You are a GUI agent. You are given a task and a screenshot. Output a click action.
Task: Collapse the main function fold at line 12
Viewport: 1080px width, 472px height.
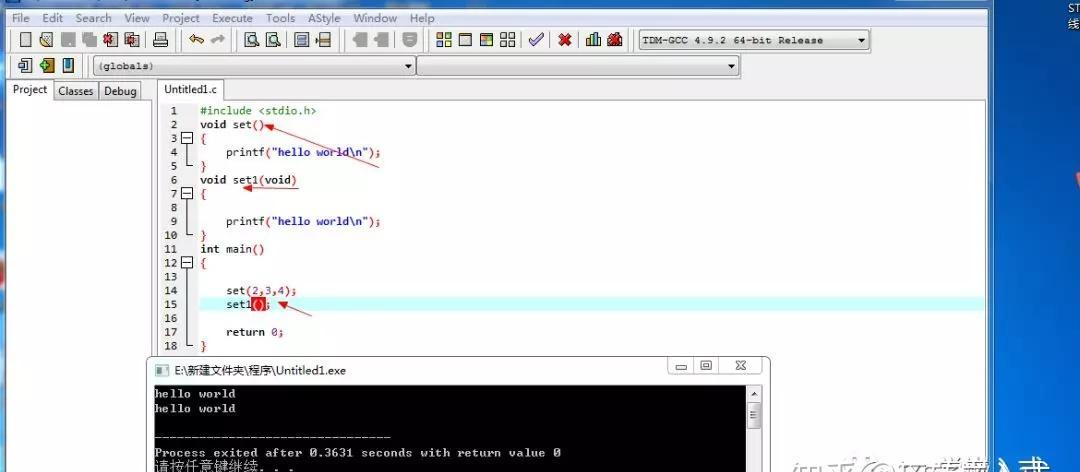coord(186,263)
